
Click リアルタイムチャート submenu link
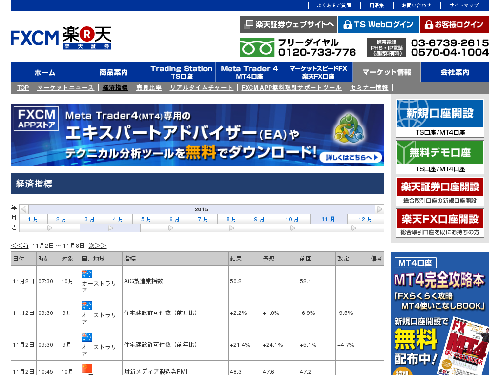(x=201, y=88)
